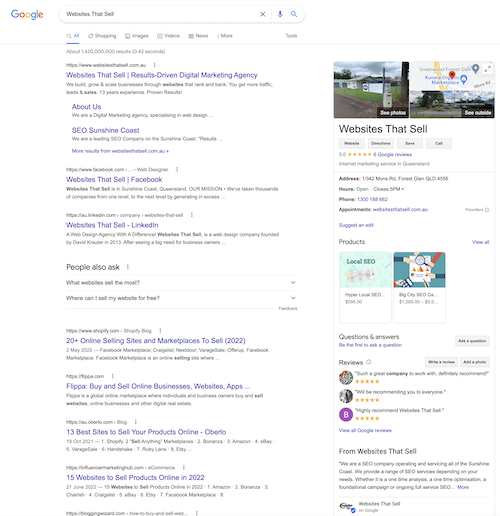Open search Tools
This screenshot has width=500, height=516.
(x=291, y=36)
